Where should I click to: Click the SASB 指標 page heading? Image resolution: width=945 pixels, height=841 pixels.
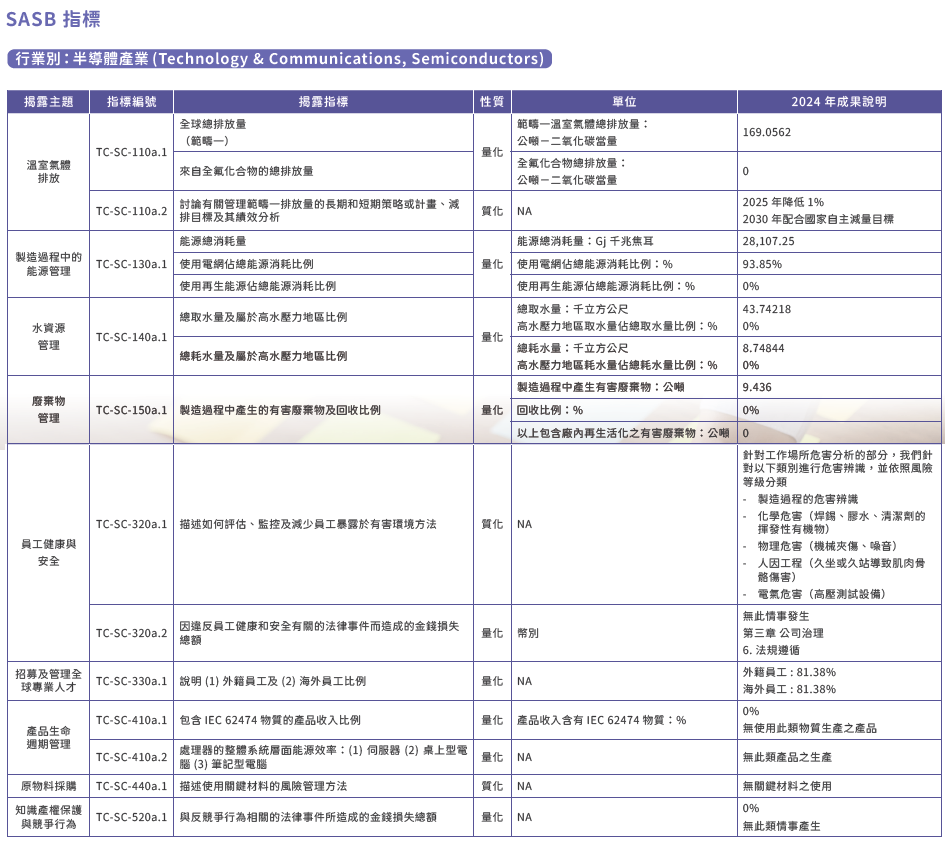53,19
